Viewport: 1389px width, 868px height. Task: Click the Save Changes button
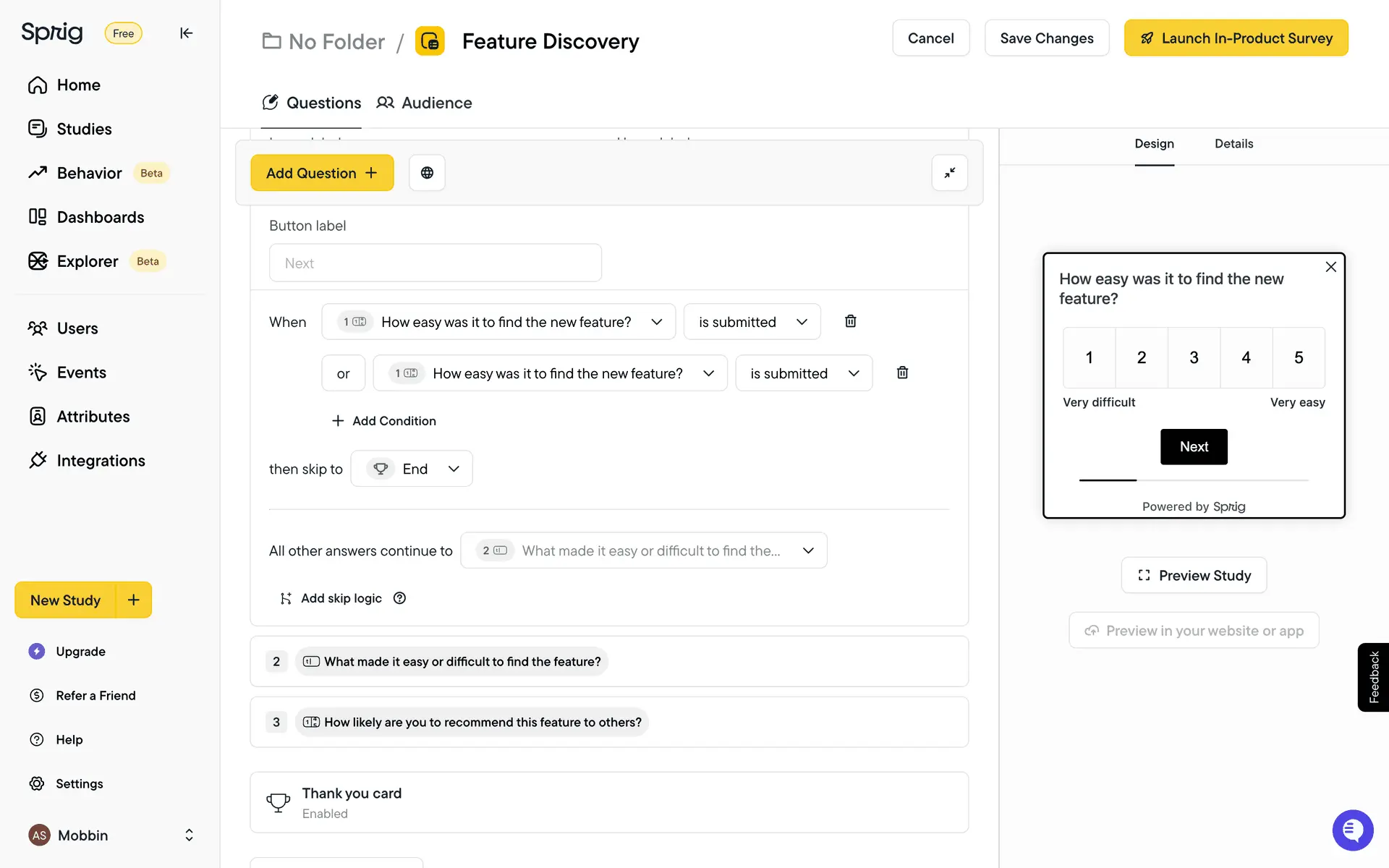[x=1046, y=38]
